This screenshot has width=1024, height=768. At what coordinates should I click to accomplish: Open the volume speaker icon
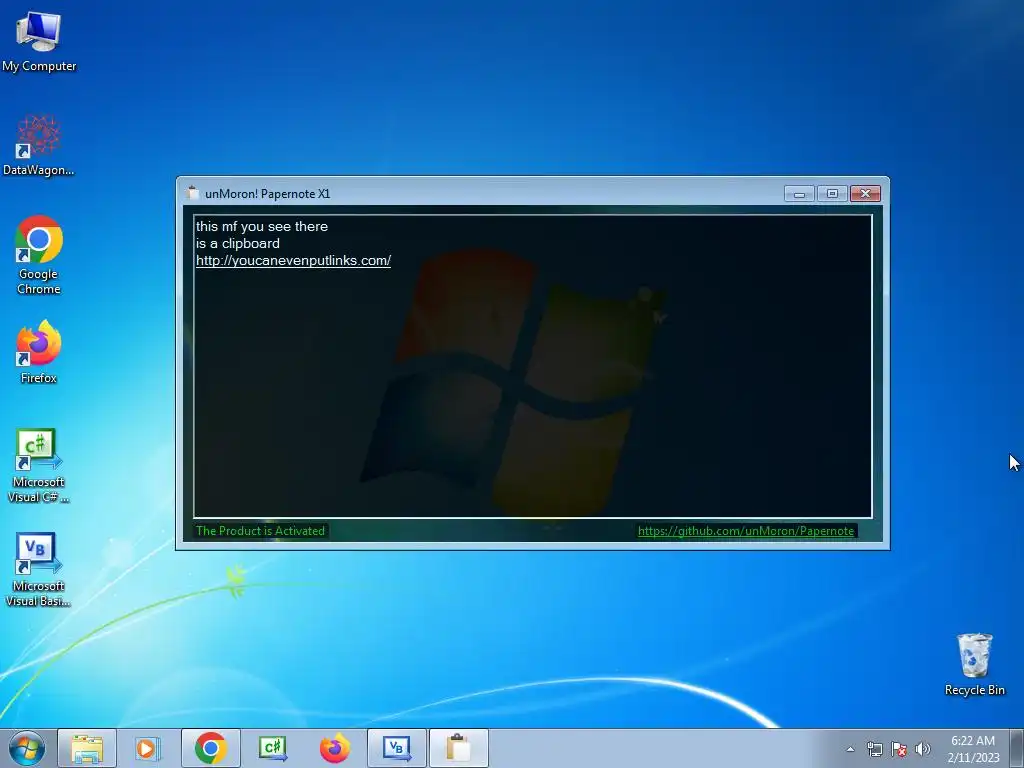click(923, 749)
